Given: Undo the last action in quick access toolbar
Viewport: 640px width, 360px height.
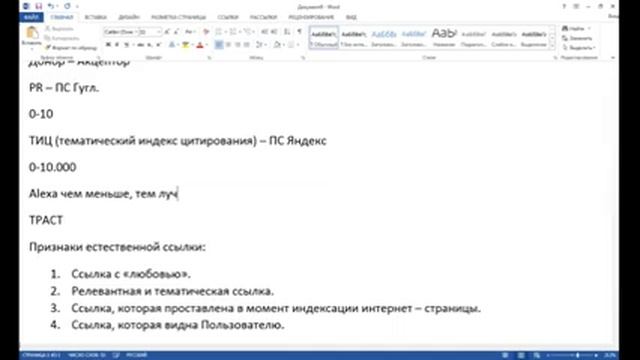Looking at the screenshot, I should (51, 6).
